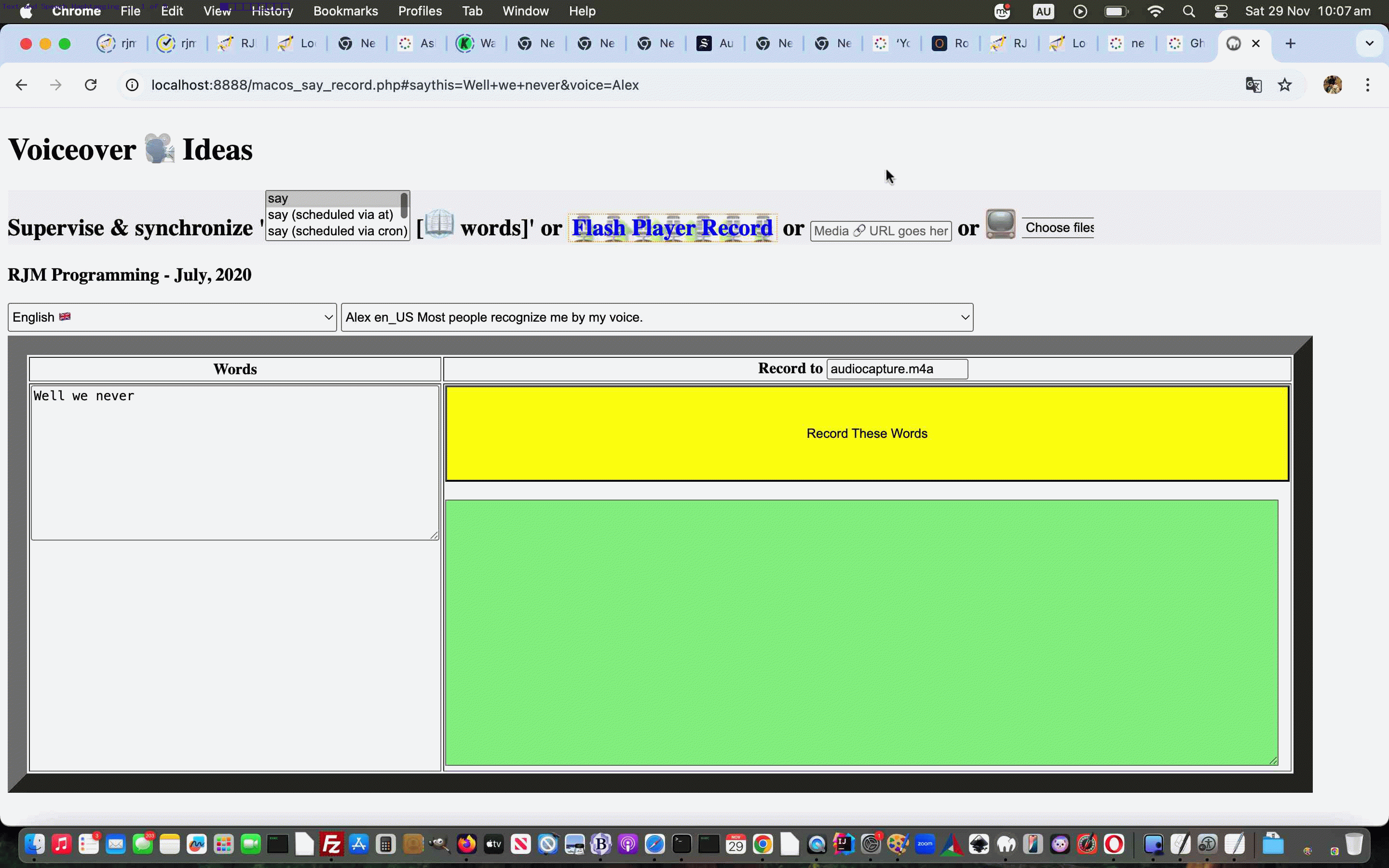Click the back navigation arrow

pos(21,84)
